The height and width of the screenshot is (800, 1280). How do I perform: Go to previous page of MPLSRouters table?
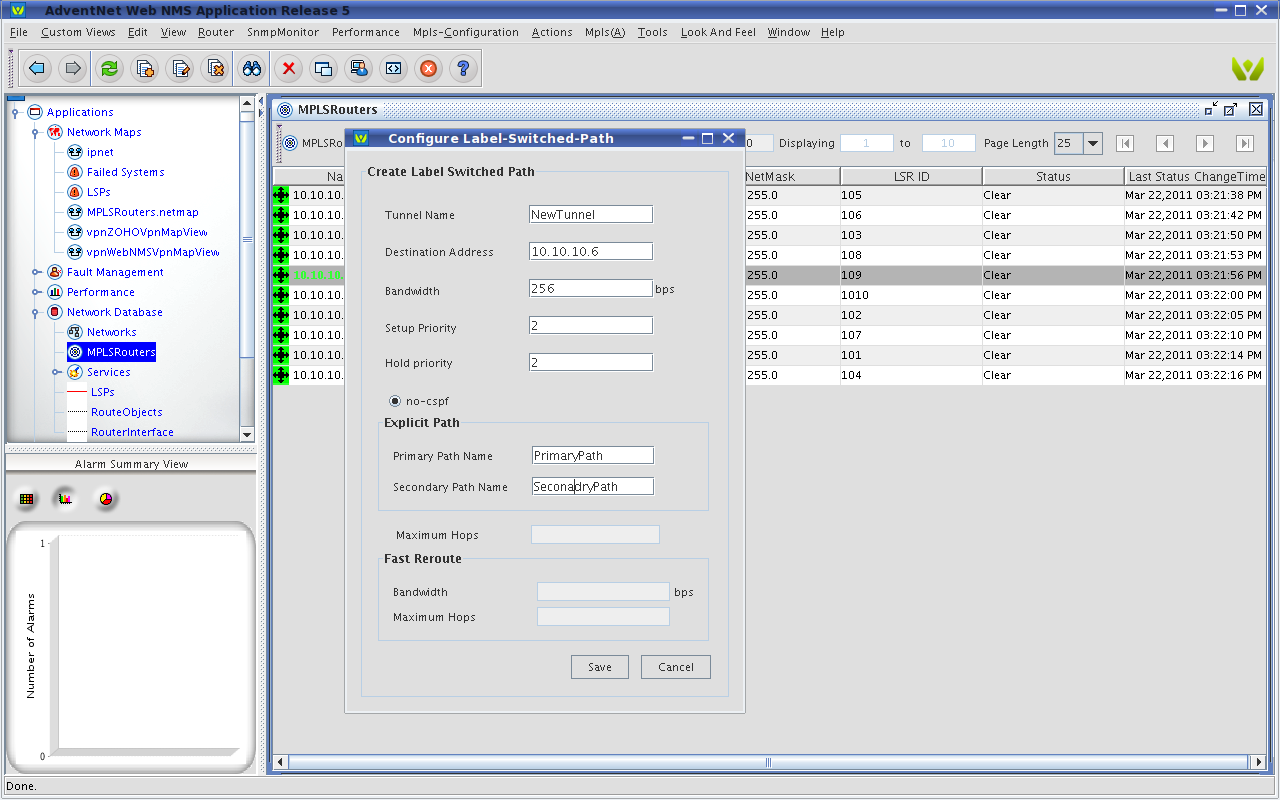[x=1165, y=143]
